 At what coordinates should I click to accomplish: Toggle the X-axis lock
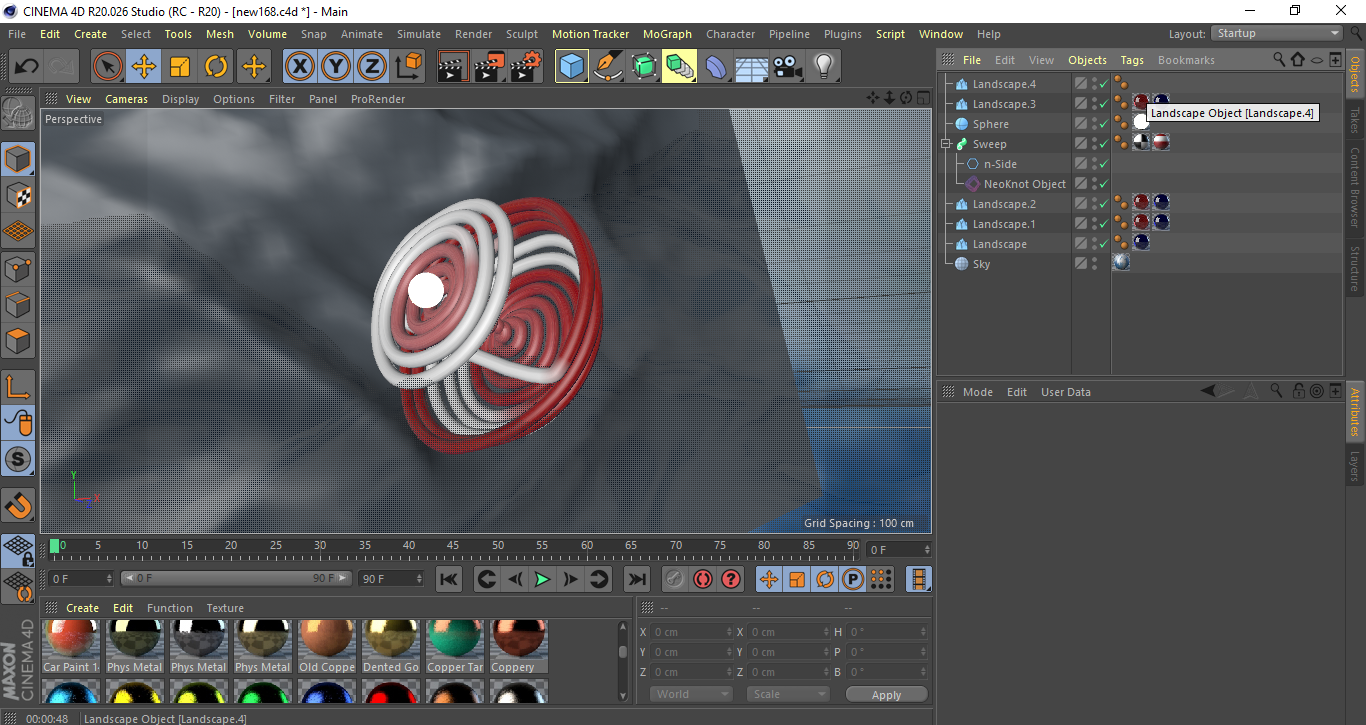(299, 67)
